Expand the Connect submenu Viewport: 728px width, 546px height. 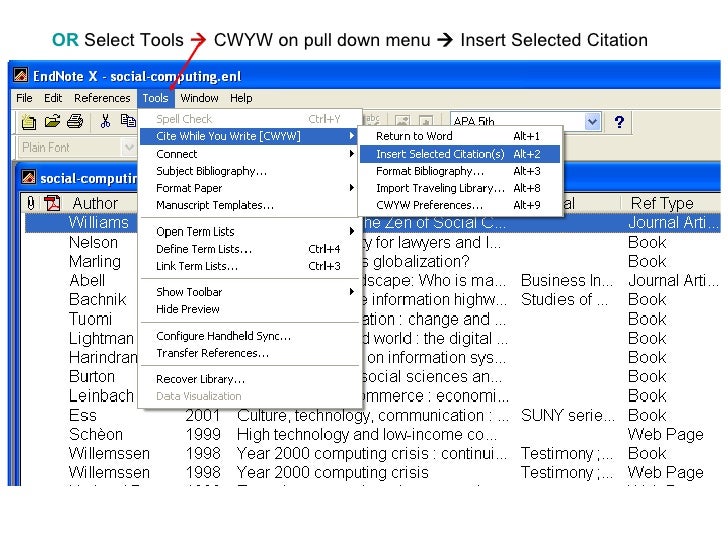[250, 154]
